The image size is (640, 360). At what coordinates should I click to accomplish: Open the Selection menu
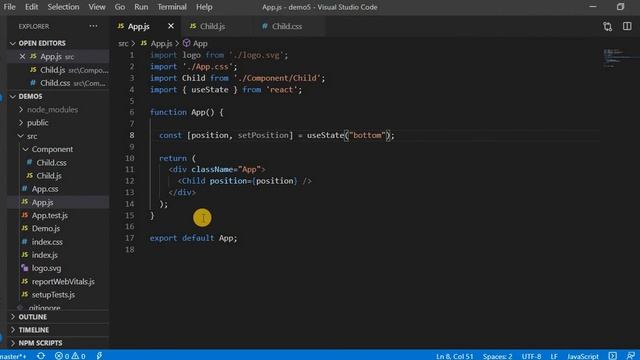(x=63, y=7)
